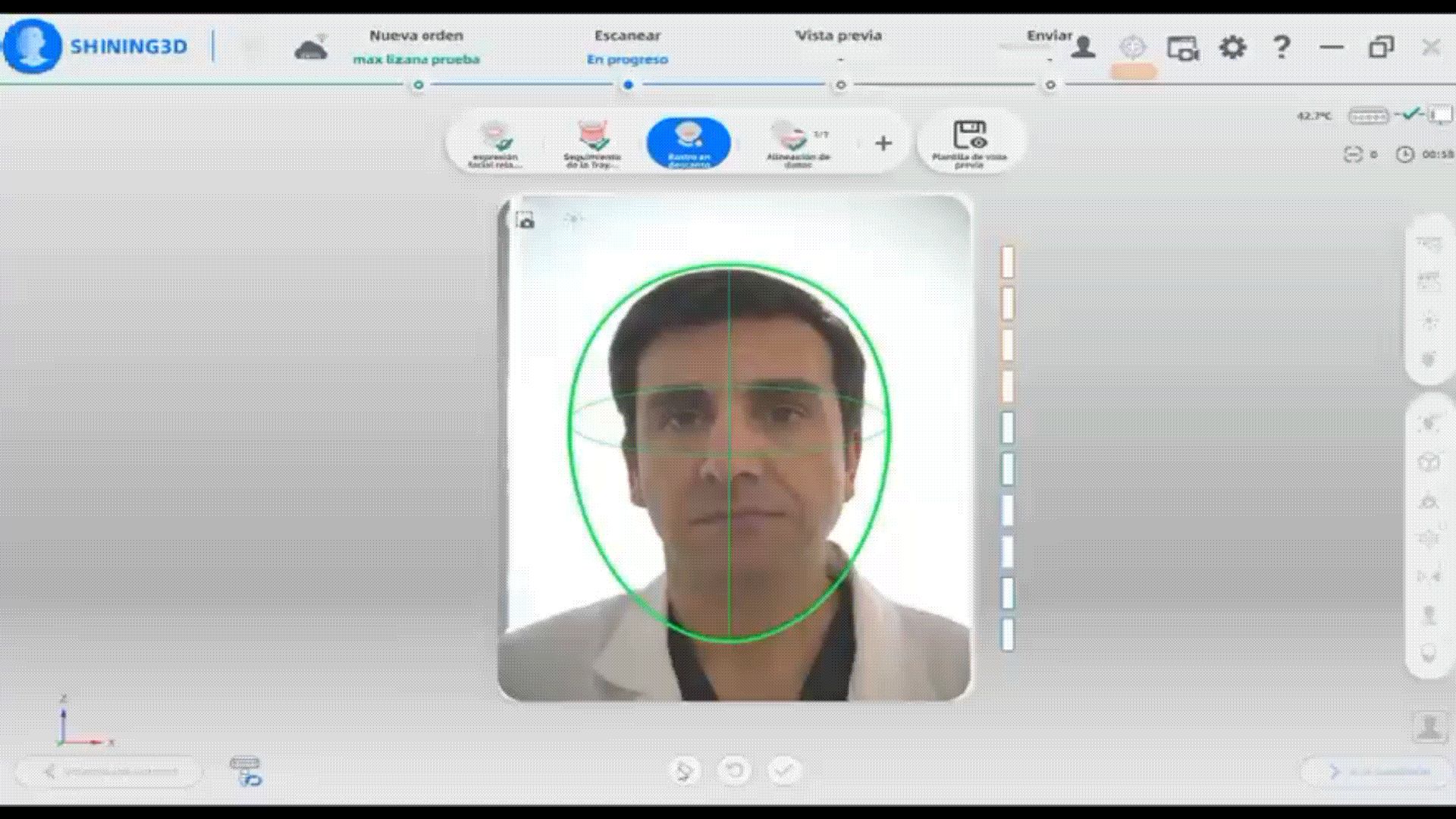Toggle the brightness indicator in scan preview
The width and height of the screenshot is (1456, 819).
[x=573, y=219]
